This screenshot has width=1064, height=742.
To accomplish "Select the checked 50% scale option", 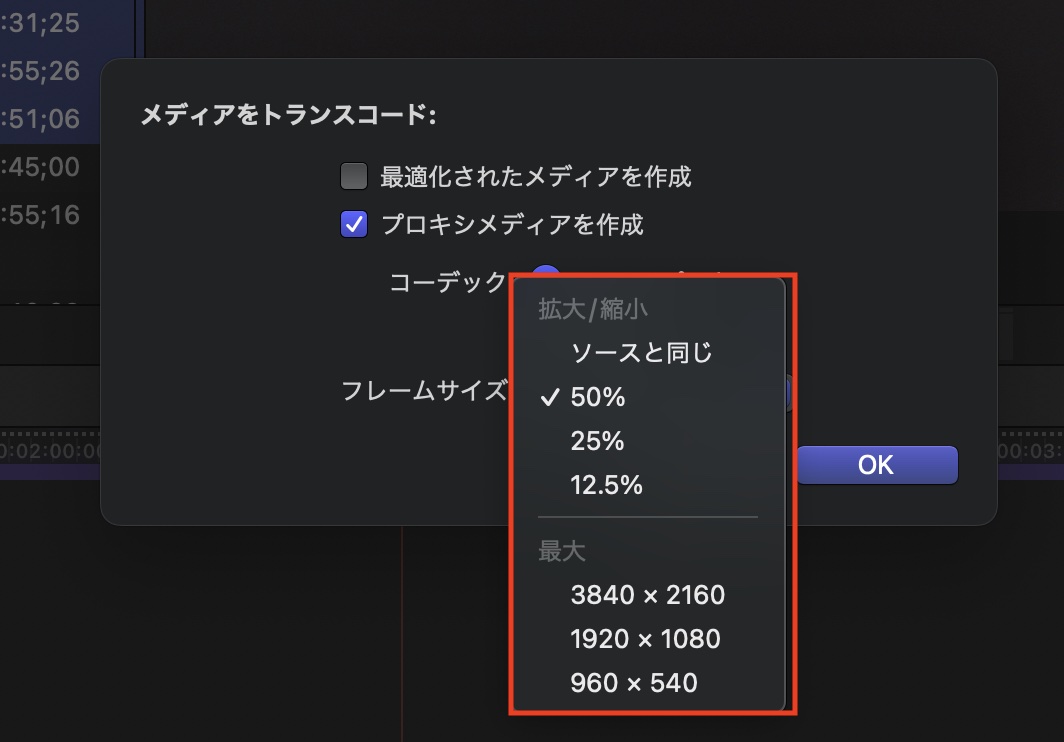I will click(x=598, y=397).
